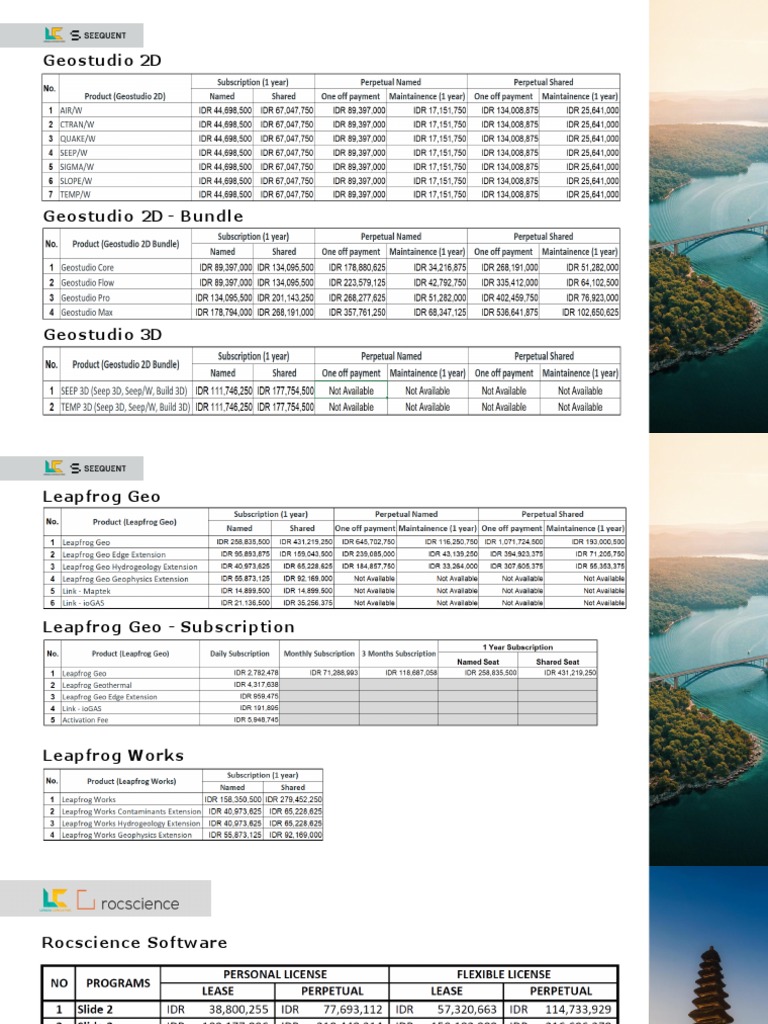Click the 'FLEXIBLE LICENSE' header
This screenshot has width=768, height=1024.
click(504, 974)
